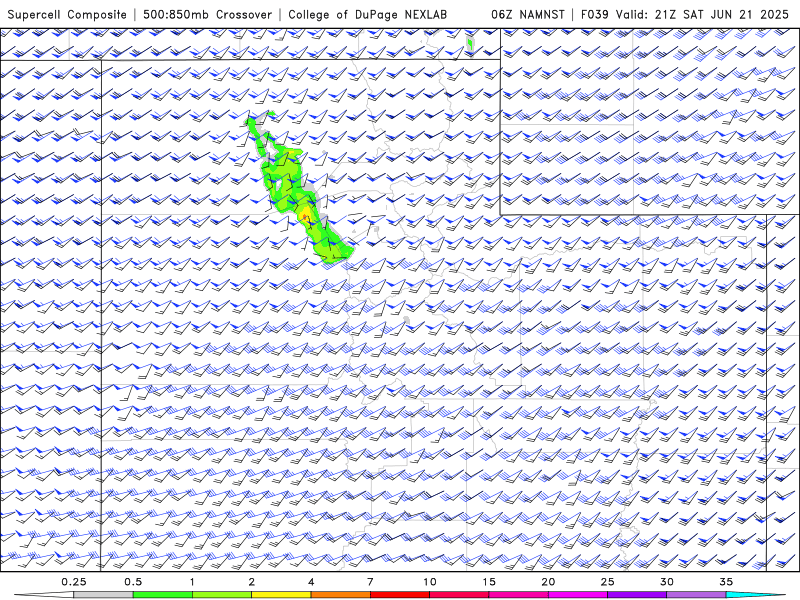
Task: Click the '20' color bar label
Action: (548, 582)
